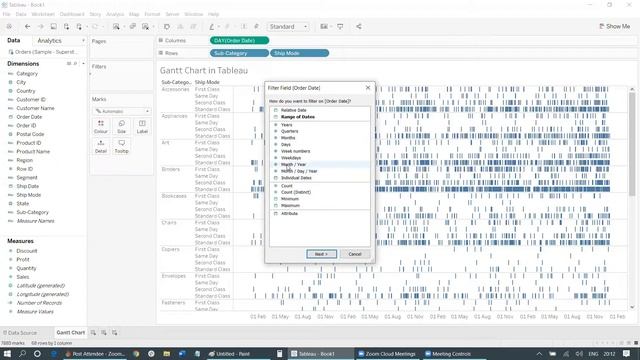
Task: Click the Share workbook toolbar icon
Action: click(x=359, y=27)
